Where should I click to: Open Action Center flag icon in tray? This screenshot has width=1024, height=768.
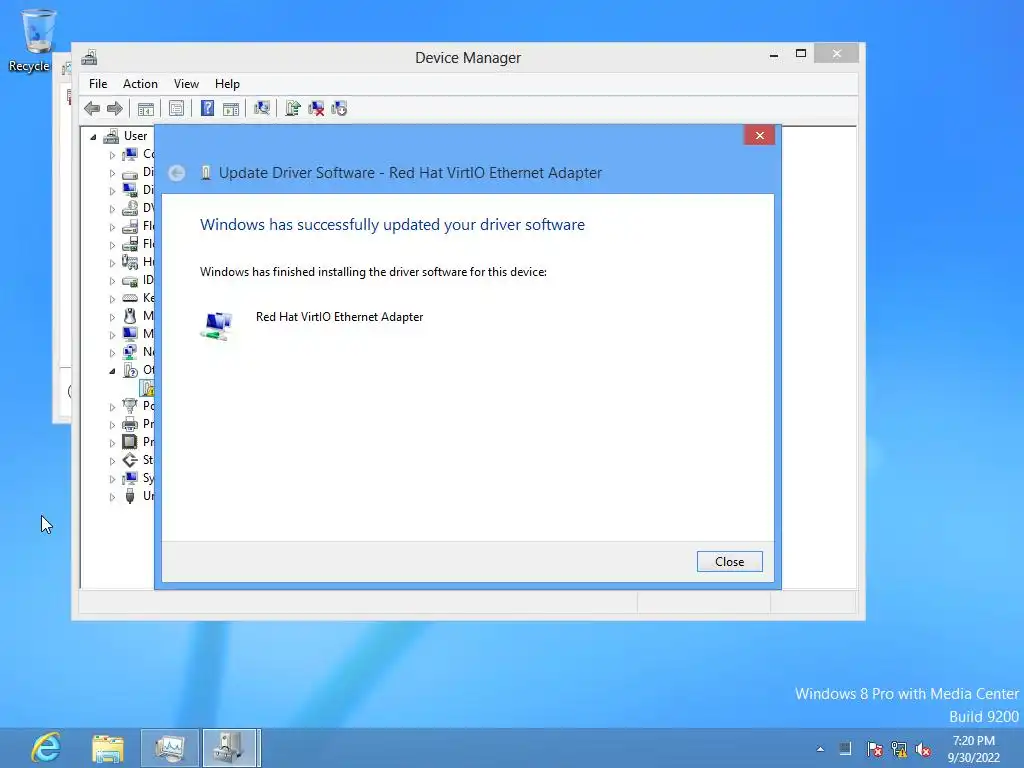click(874, 749)
